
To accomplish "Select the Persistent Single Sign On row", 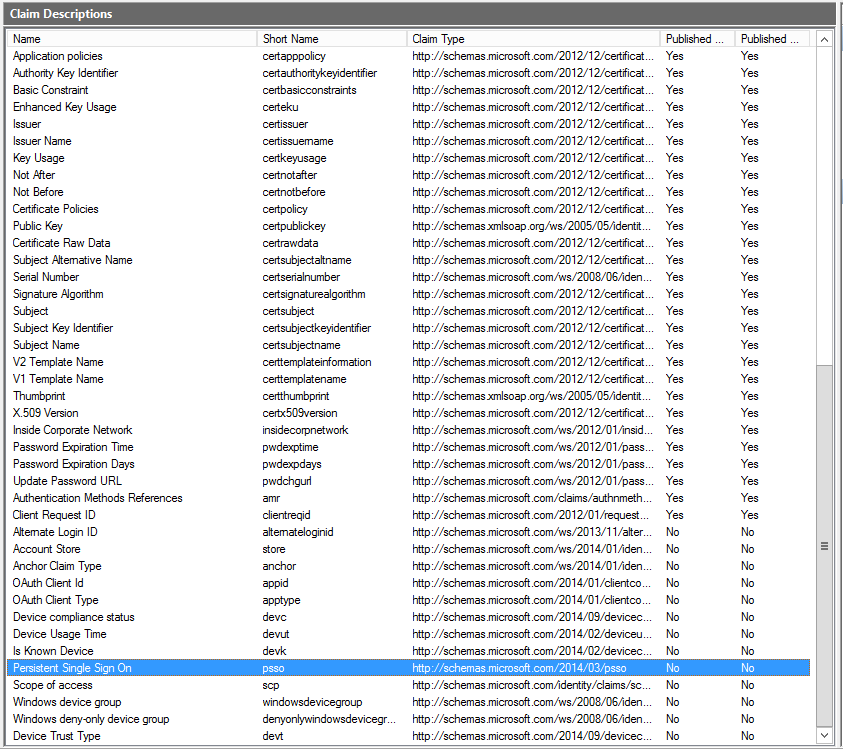I will click(72, 668).
